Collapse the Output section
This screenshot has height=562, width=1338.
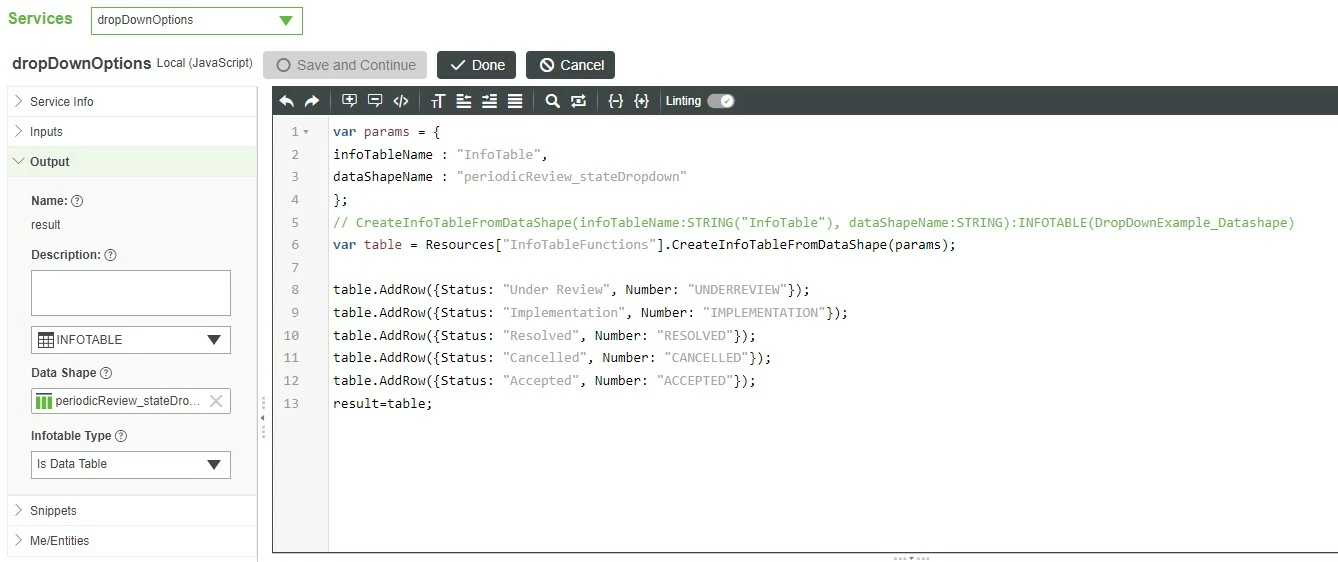point(132,162)
